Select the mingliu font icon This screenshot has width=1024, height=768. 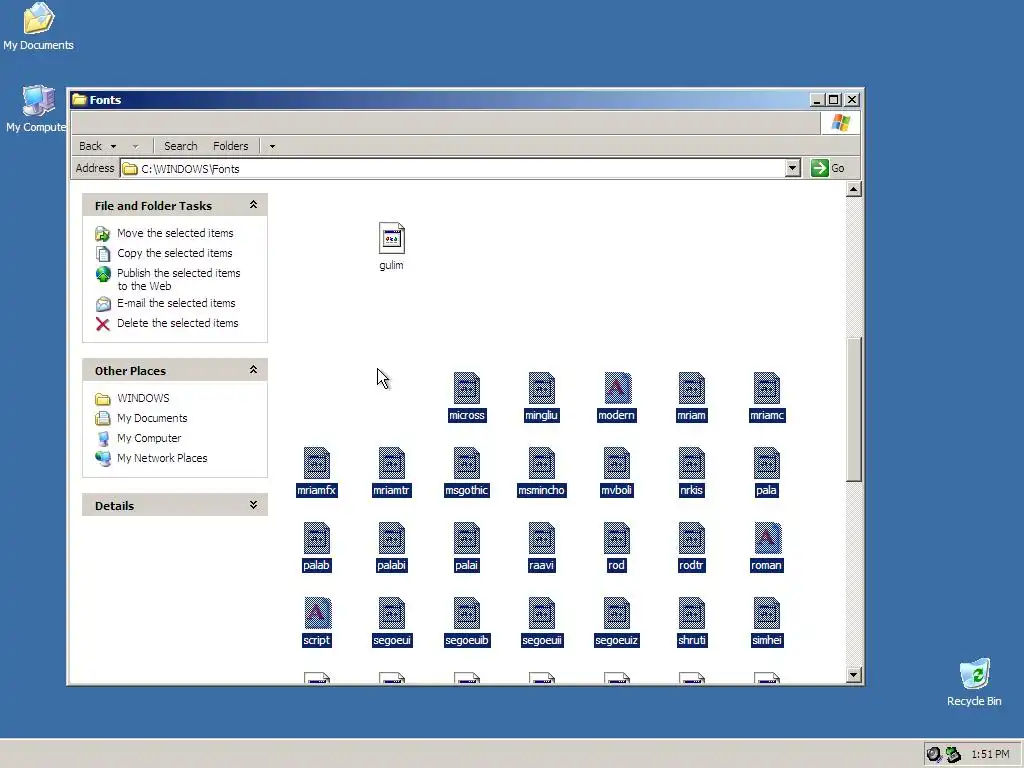coord(541,388)
